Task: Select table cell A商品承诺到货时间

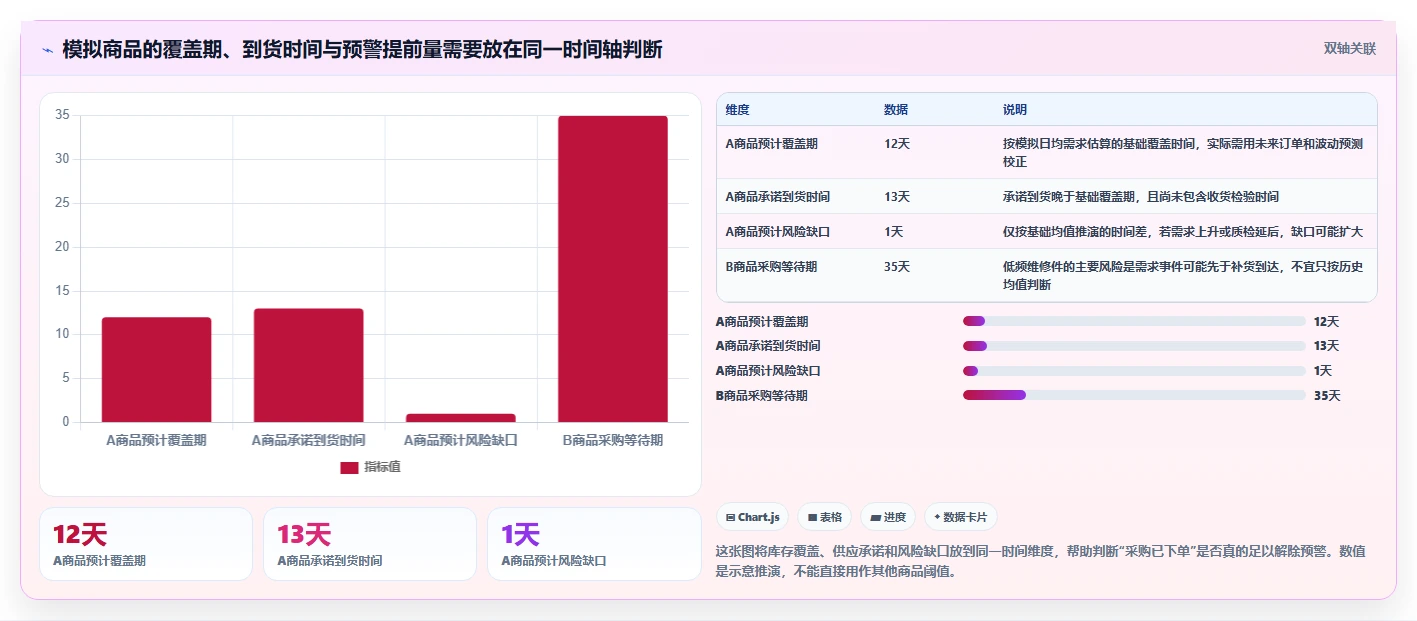Action: pos(778,196)
